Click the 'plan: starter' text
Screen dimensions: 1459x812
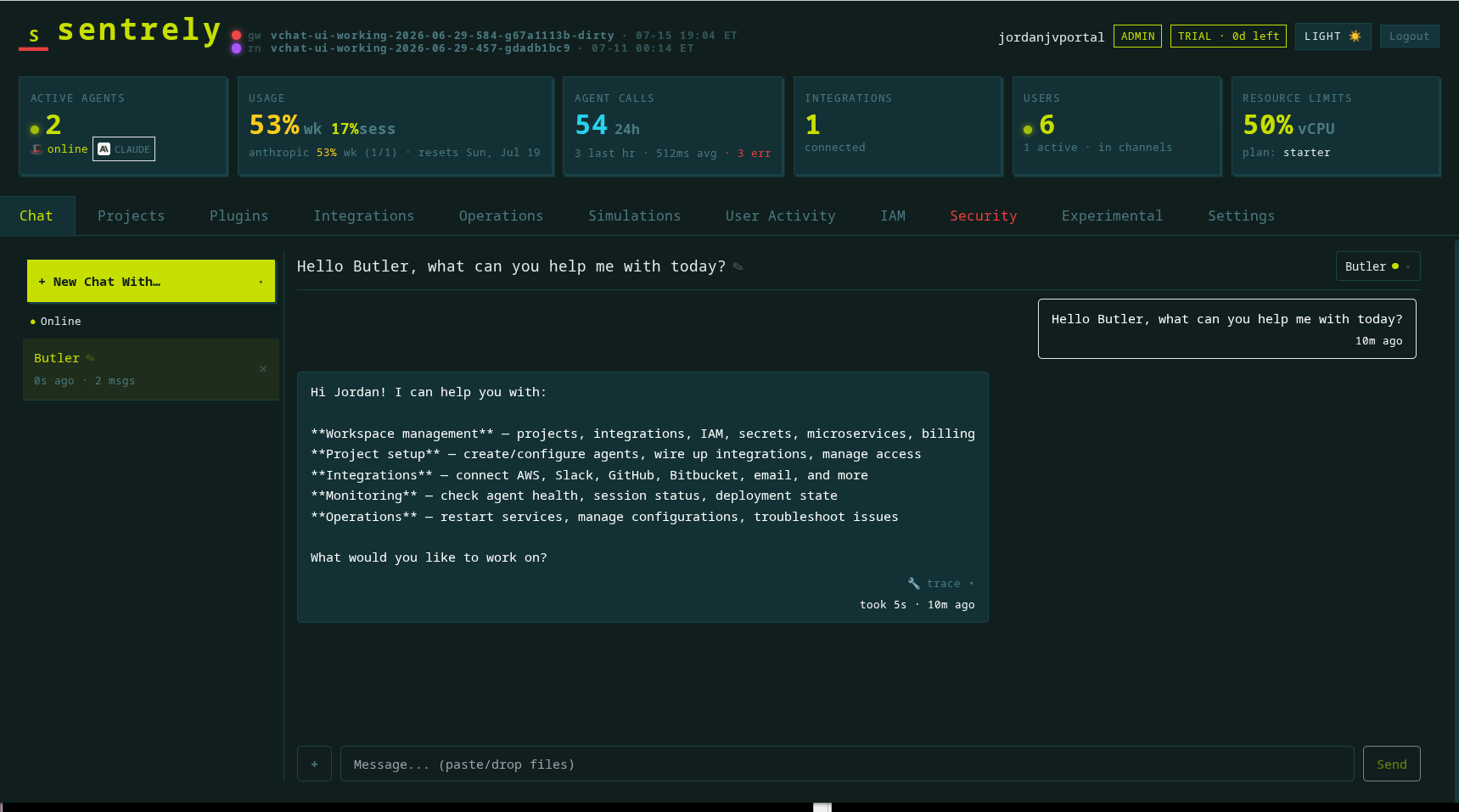[1287, 153]
